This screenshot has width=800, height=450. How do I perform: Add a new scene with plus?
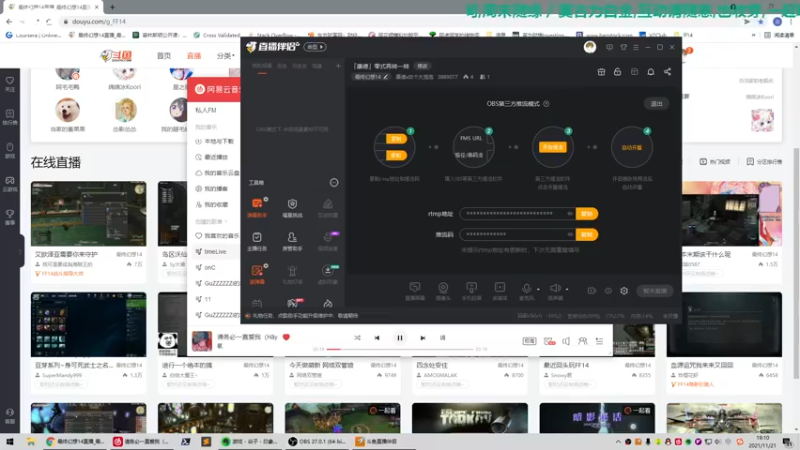[x=338, y=66]
